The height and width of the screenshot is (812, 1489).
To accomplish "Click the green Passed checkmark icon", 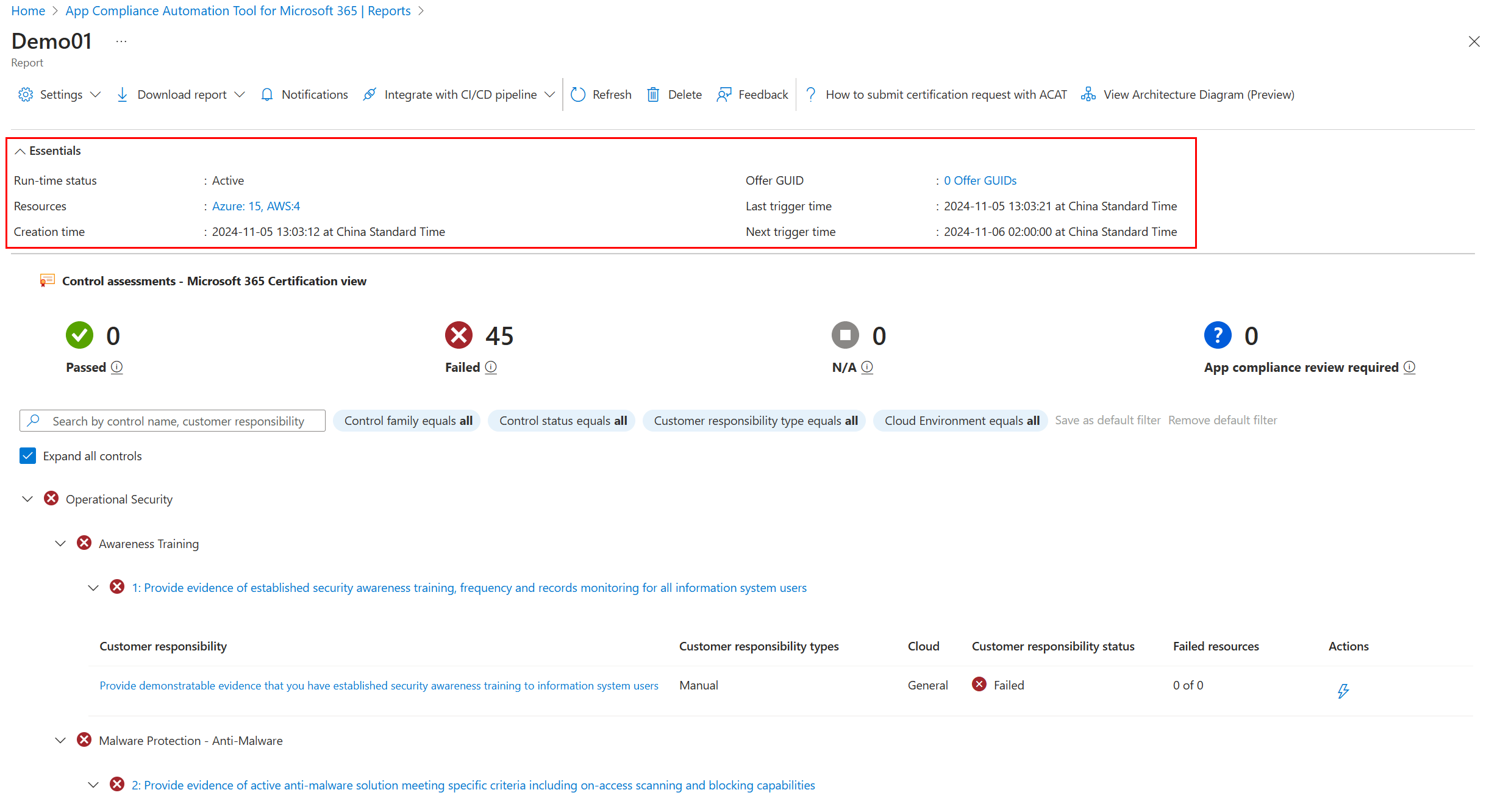I will pyautogui.click(x=80, y=335).
